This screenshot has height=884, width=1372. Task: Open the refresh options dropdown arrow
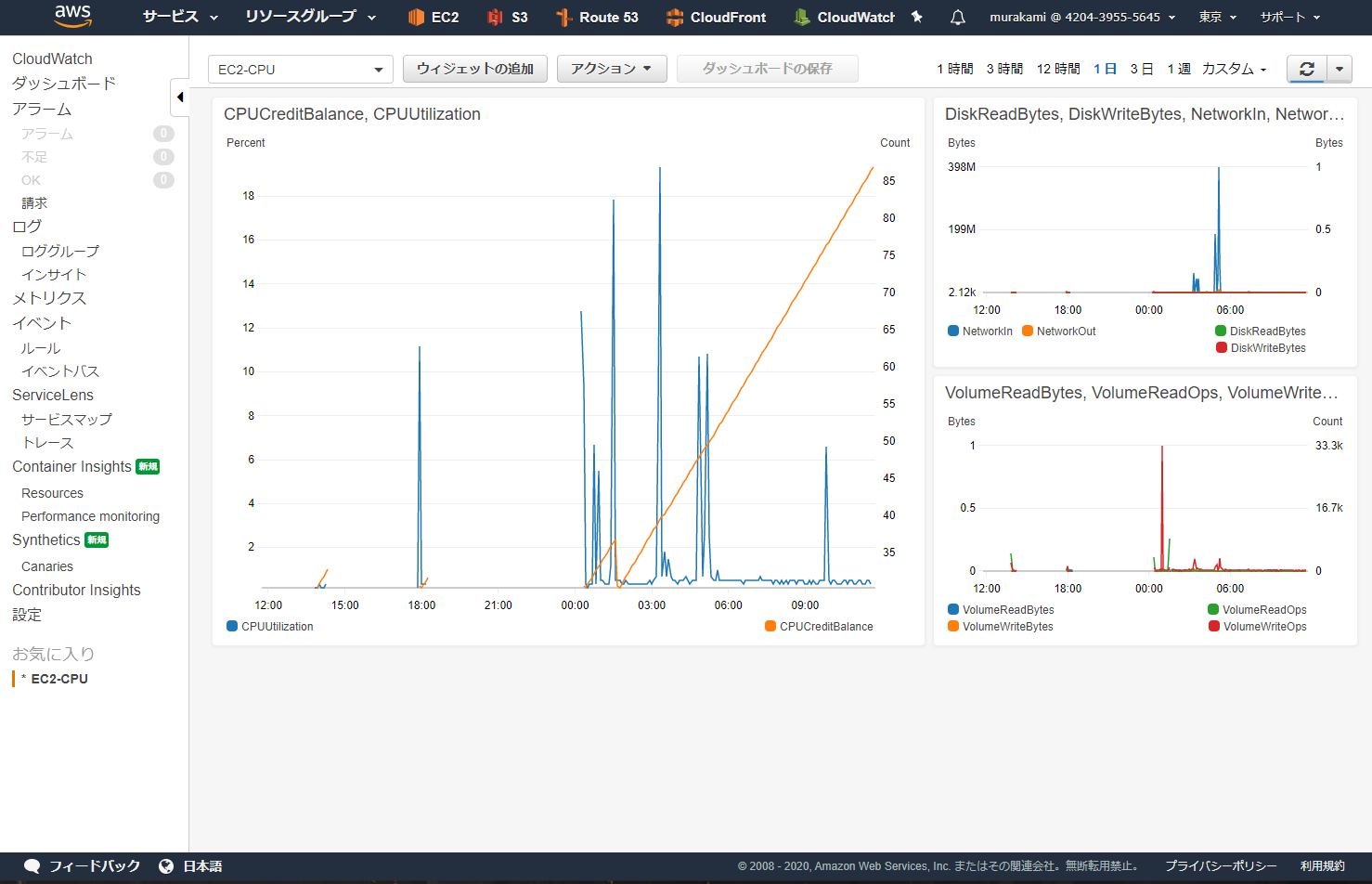1340,69
